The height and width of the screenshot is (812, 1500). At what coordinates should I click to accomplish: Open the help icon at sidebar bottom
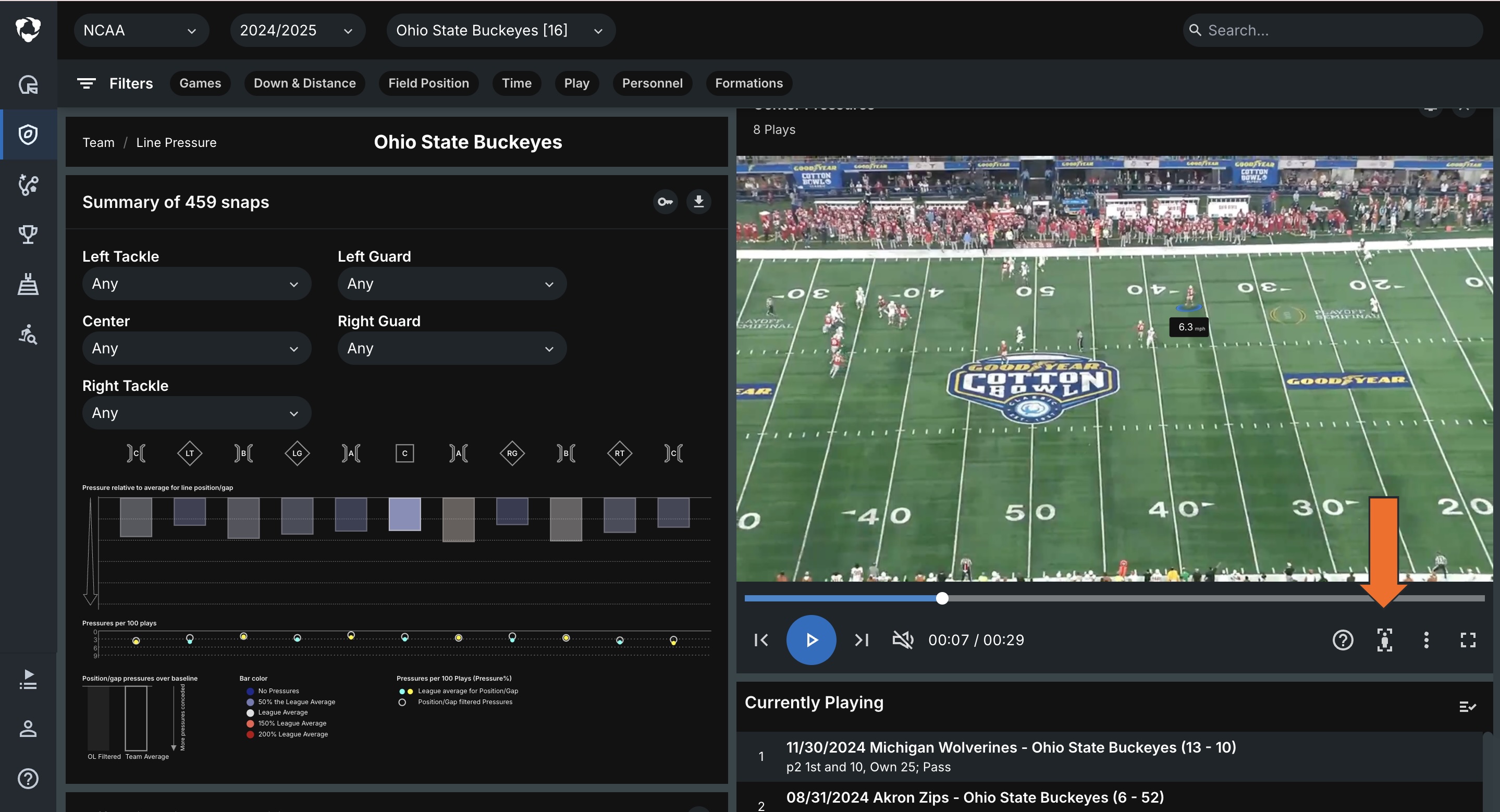point(28,778)
